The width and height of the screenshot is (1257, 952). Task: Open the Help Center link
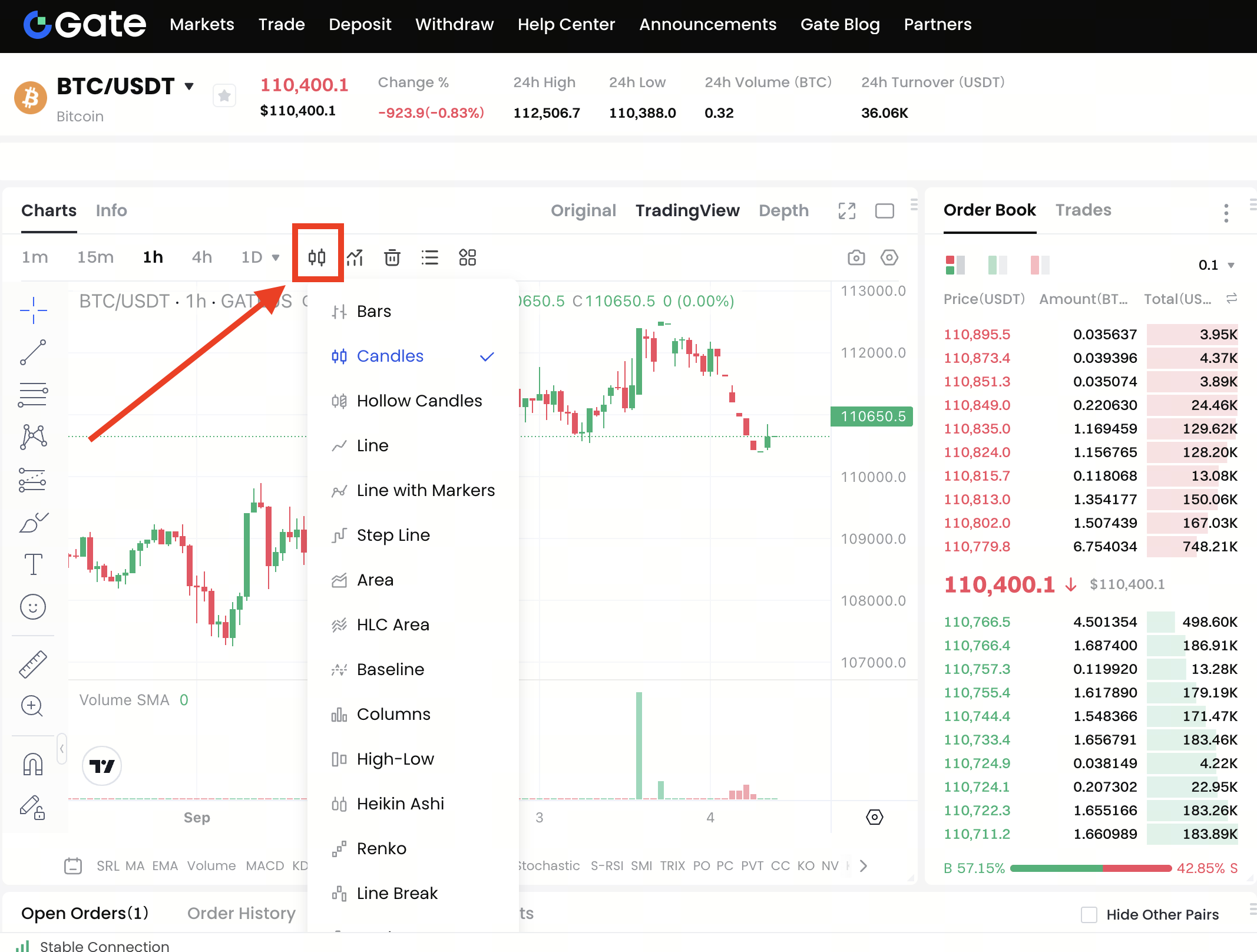(566, 24)
